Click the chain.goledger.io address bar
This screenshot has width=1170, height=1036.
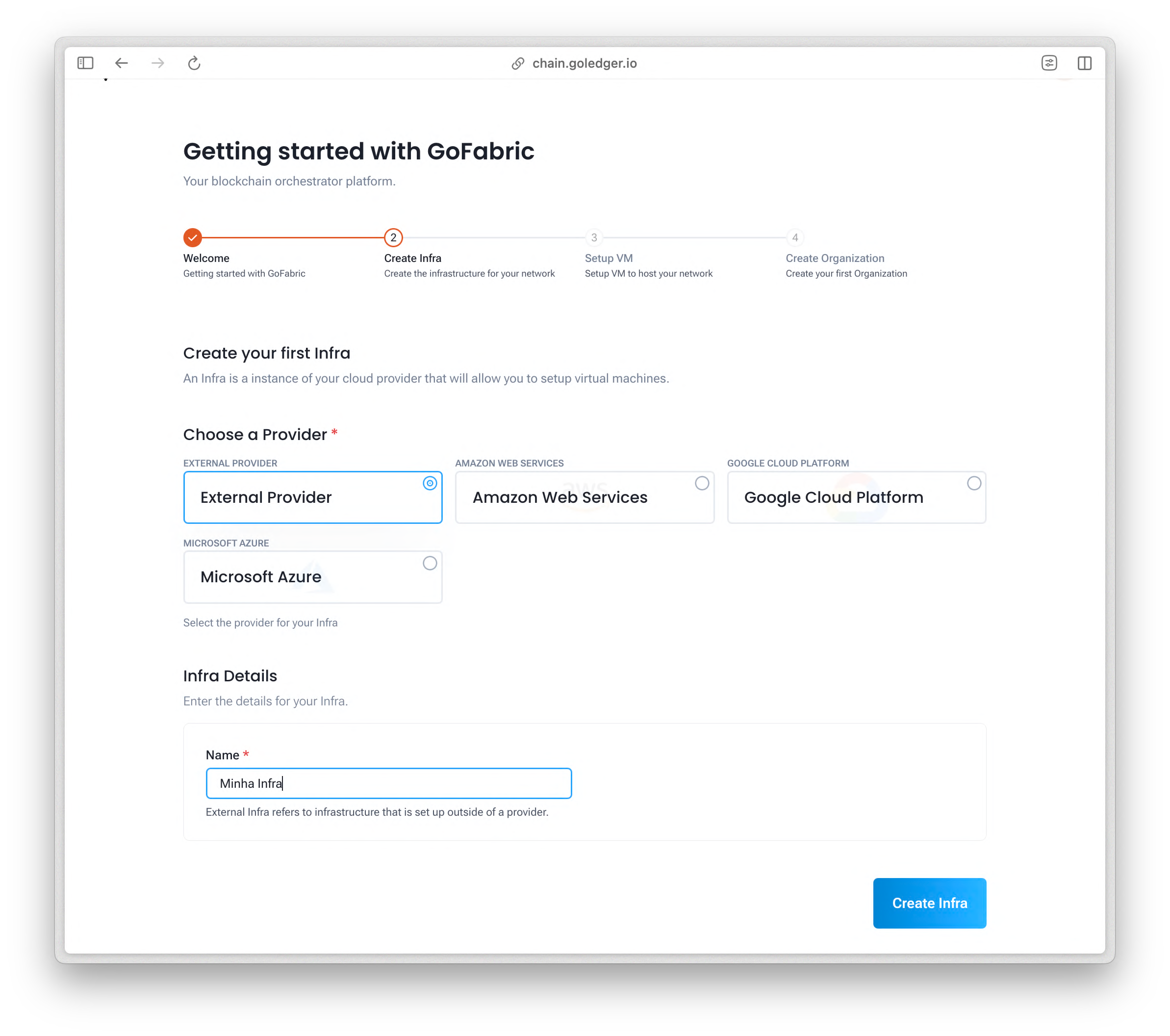(x=584, y=64)
